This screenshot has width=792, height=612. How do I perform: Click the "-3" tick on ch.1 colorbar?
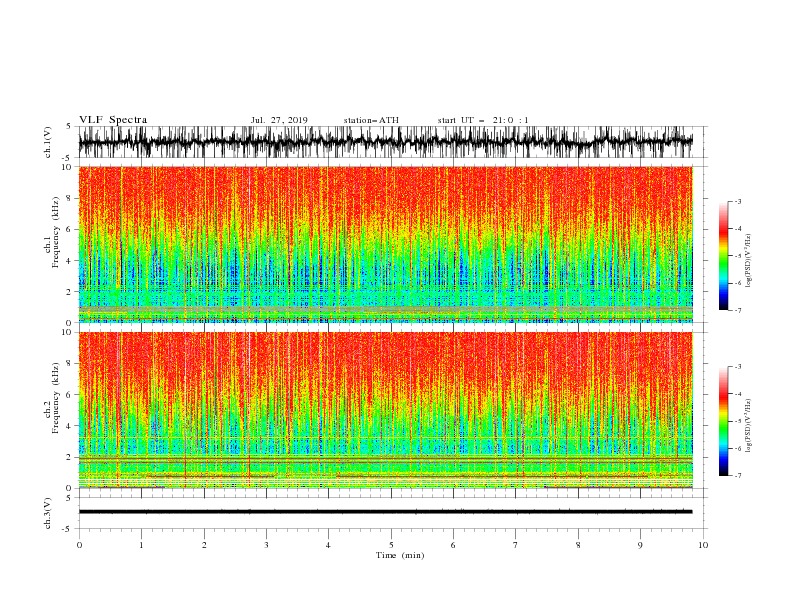[737, 201]
